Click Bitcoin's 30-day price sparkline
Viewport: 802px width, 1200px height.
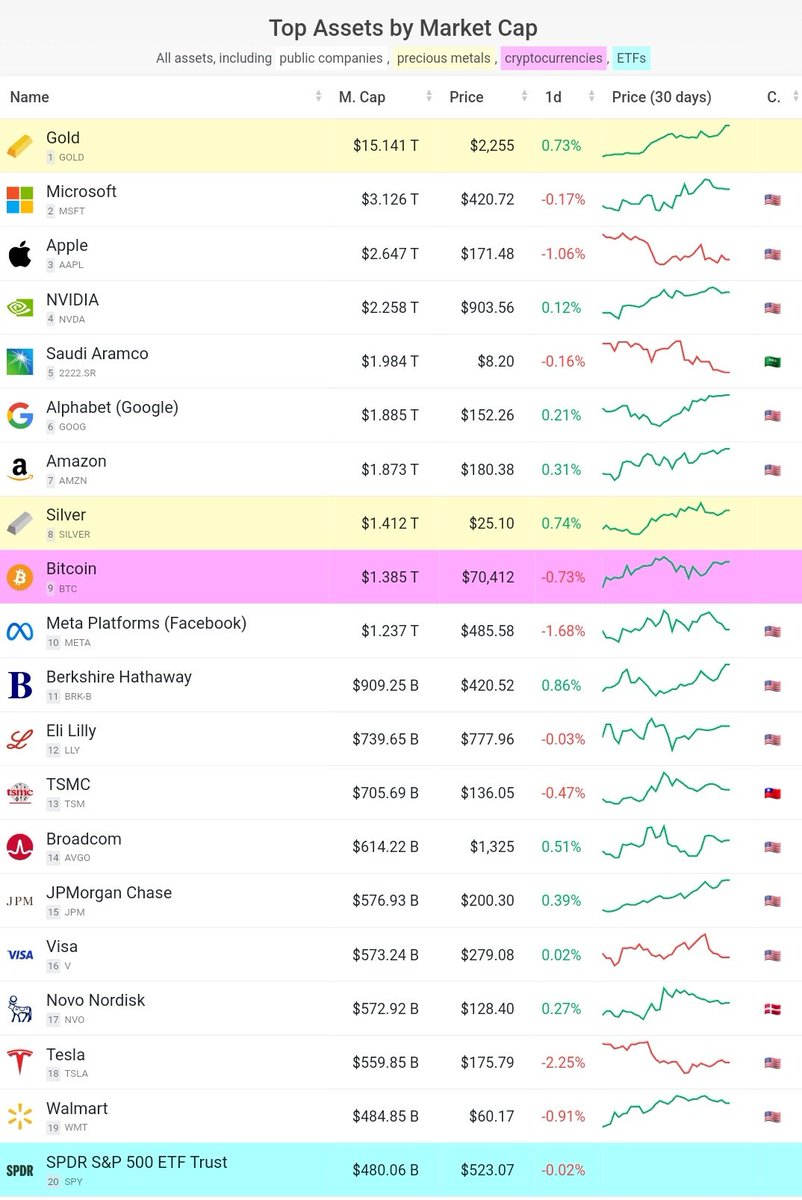pos(666,577)
